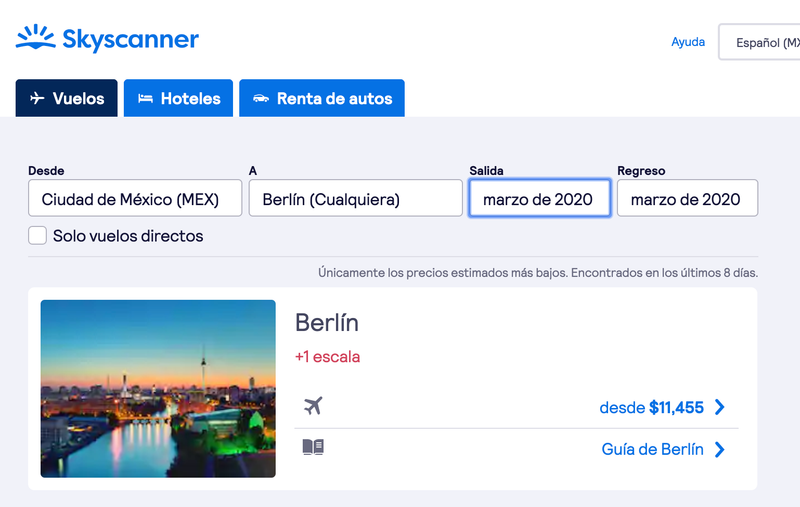Image resolution: width=800 pixels, height=507 pixels.
Task: Open flights priced desde $11,455
Action: click(x=652, y=407)
